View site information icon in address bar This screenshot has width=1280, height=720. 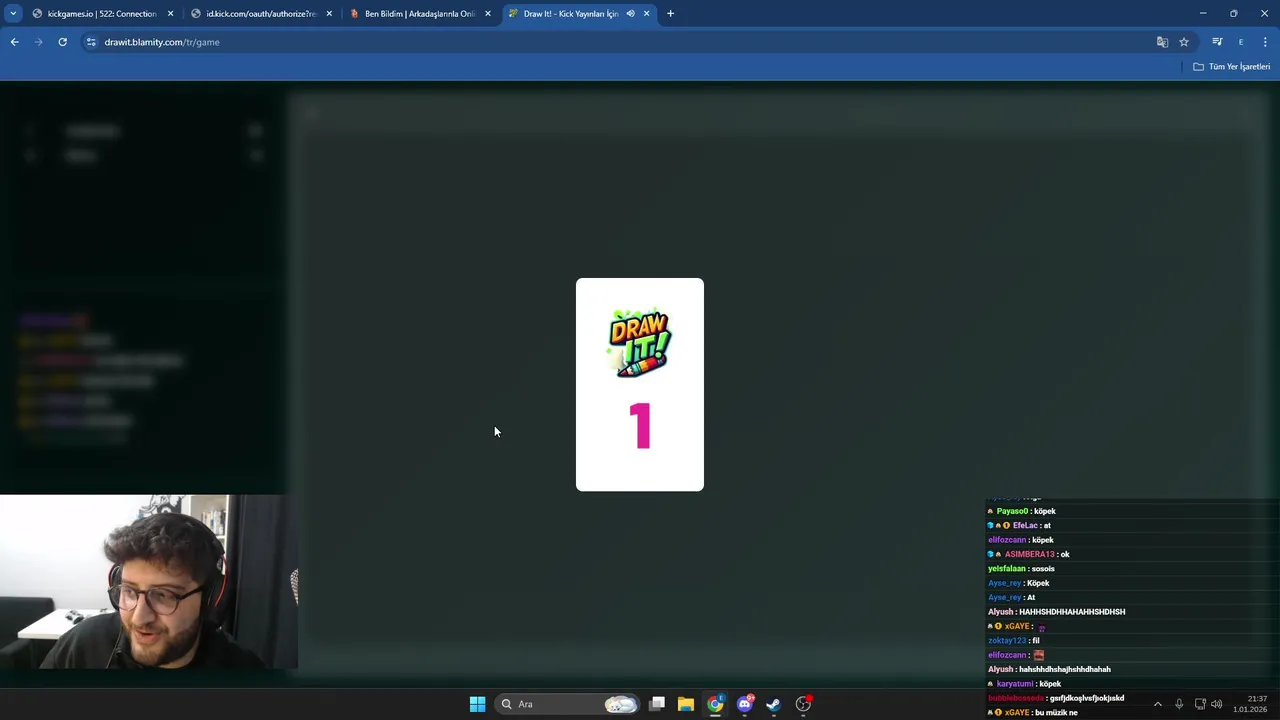pyautogui.click(x=91, y=42)
